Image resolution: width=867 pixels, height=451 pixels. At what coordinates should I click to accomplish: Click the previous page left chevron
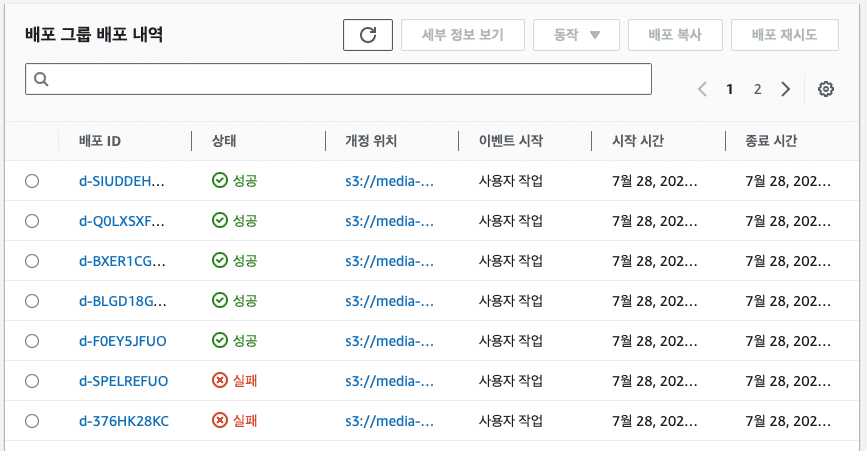[x=702, y=89]
